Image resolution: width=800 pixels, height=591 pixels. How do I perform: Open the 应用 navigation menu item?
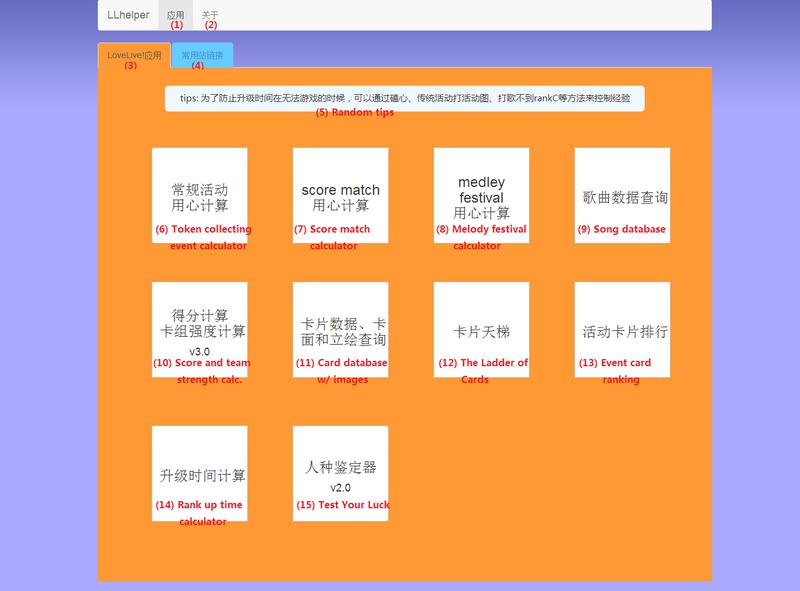click(x=176, y=15)
